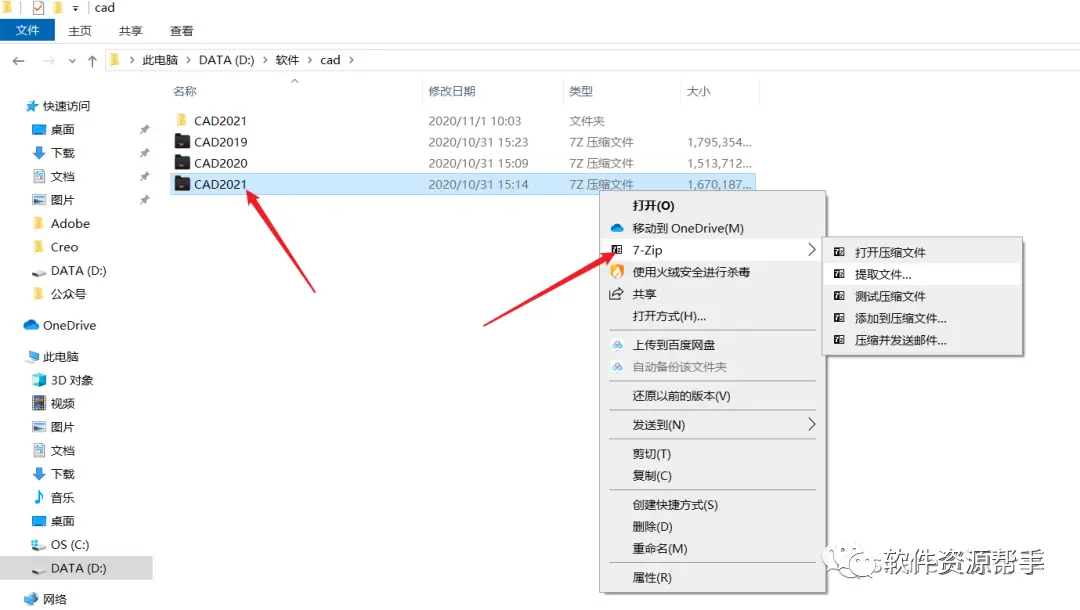Expand the 7-Zip submenu arrow
The height and width of the screenshot is (610, 1080).
pyautogui.click(x=811, y=250)
